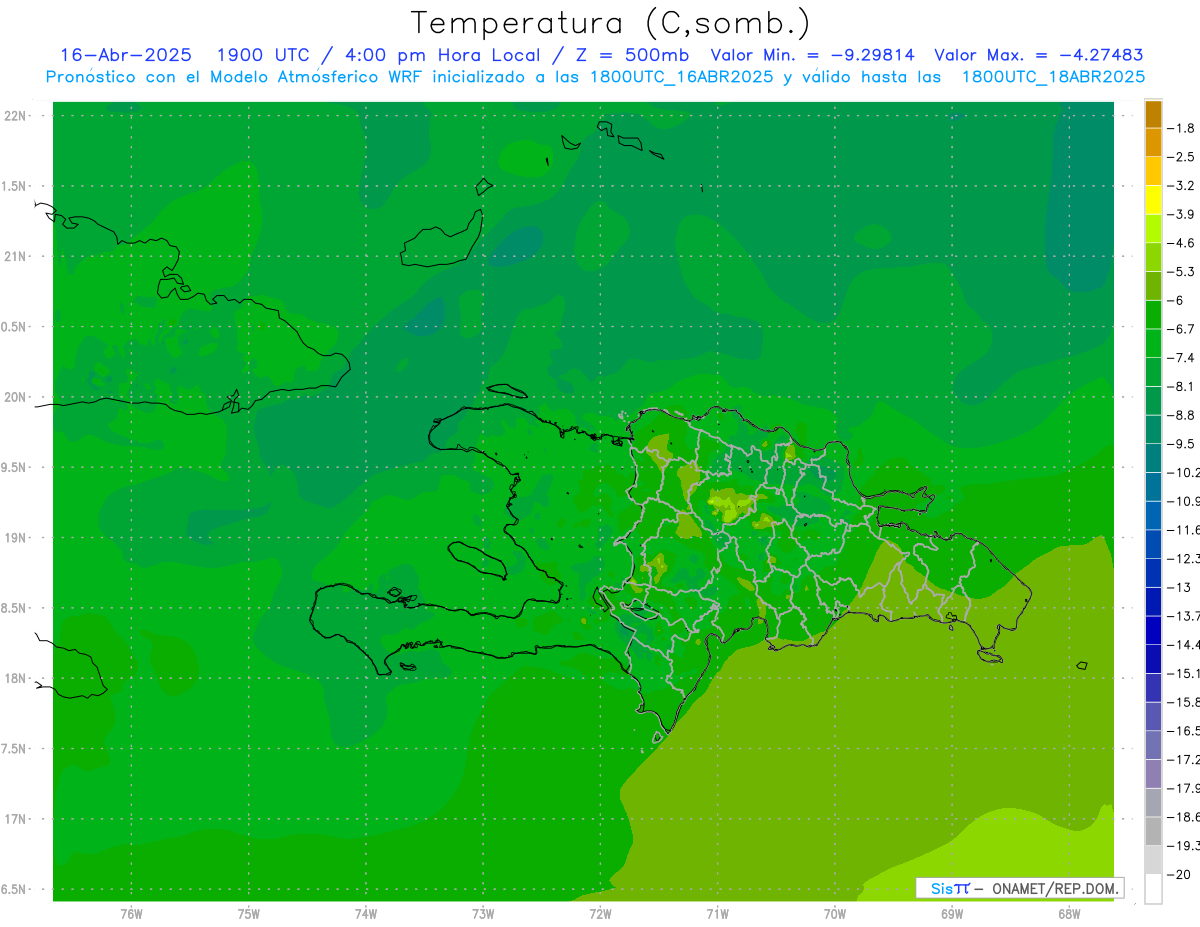Click the '68W' longitude label
Screen dimensions: 1200x927
click(1069, 914)
